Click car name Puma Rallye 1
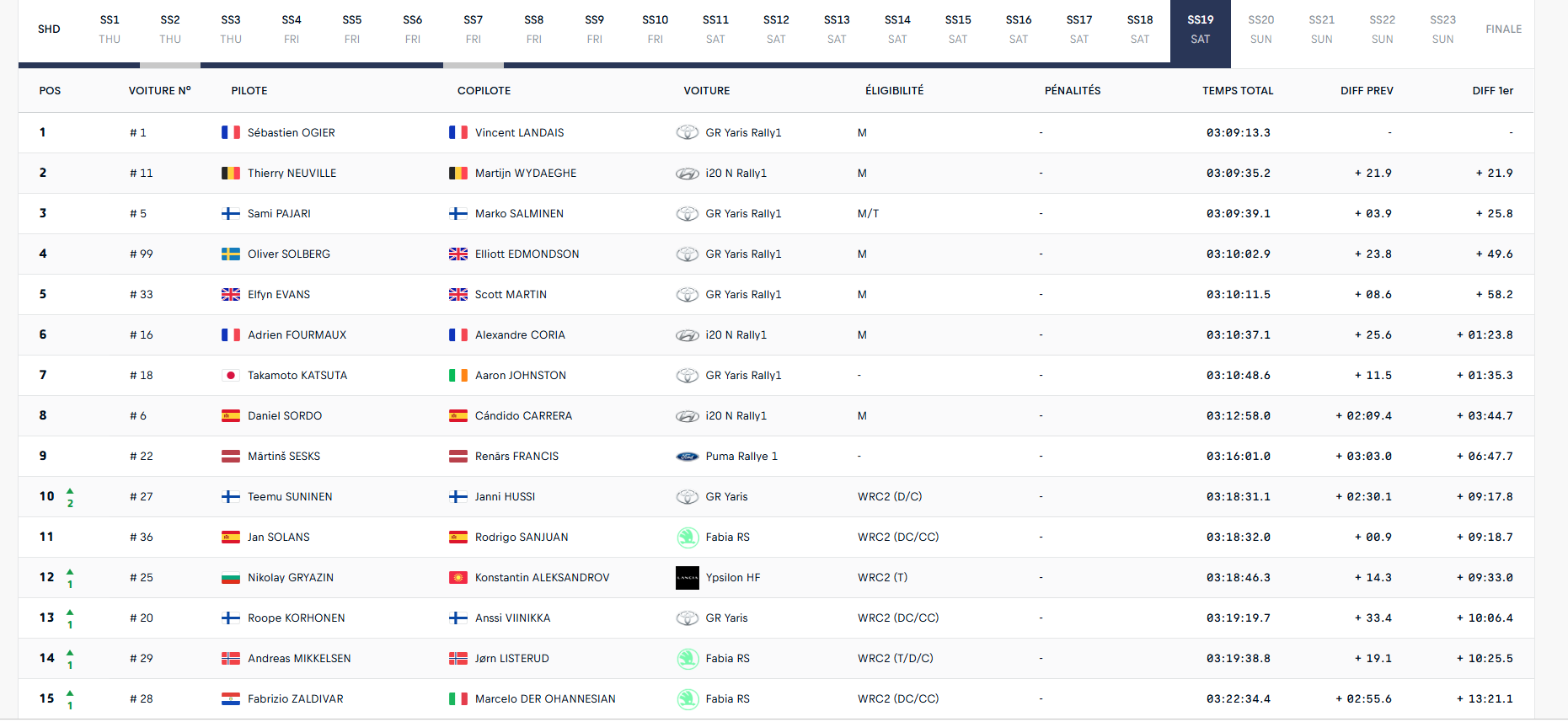 [x=741, y=456]
